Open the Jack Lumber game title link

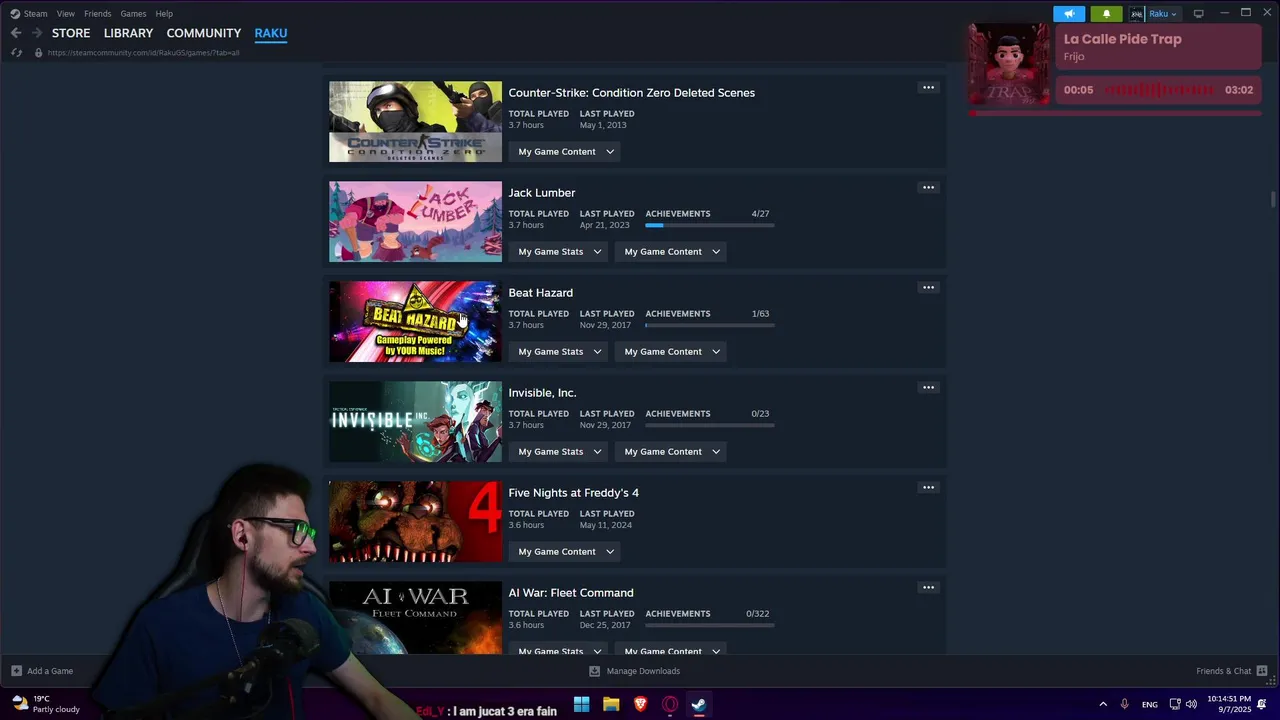click(x=542, y=193)
